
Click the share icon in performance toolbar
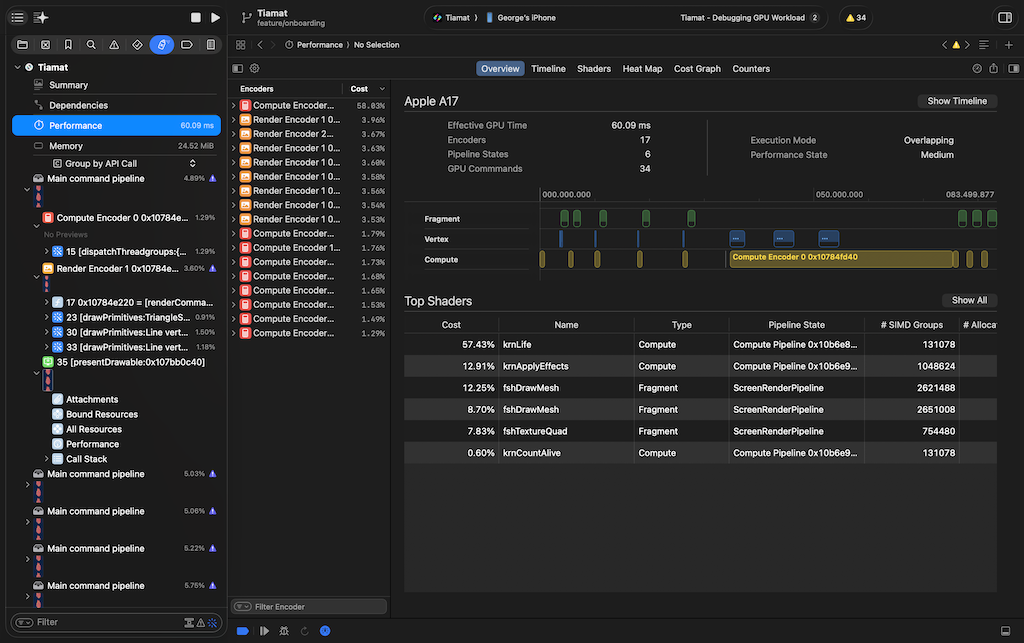993,69
